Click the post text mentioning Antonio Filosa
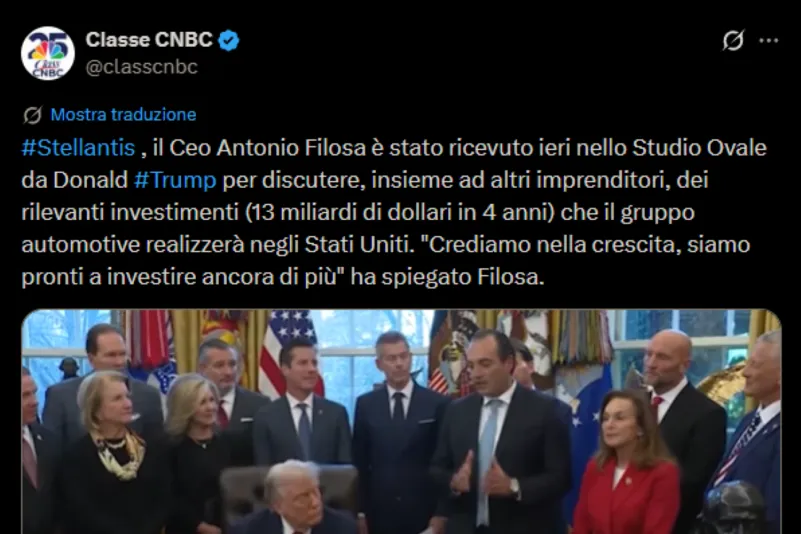Image resolution: width=801 pixels, height=534 pixels. tap(394, 212)
